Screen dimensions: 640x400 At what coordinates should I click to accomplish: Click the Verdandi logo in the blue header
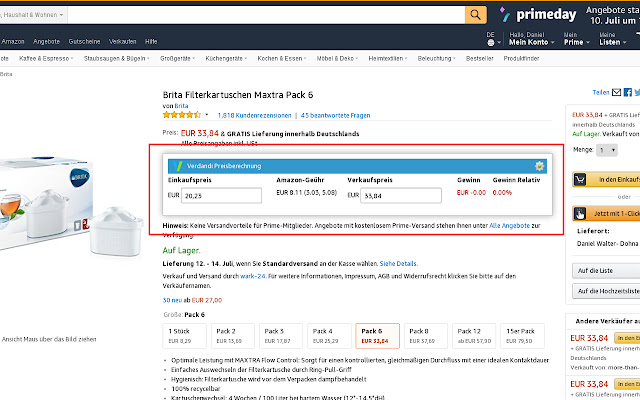[178, 166]
